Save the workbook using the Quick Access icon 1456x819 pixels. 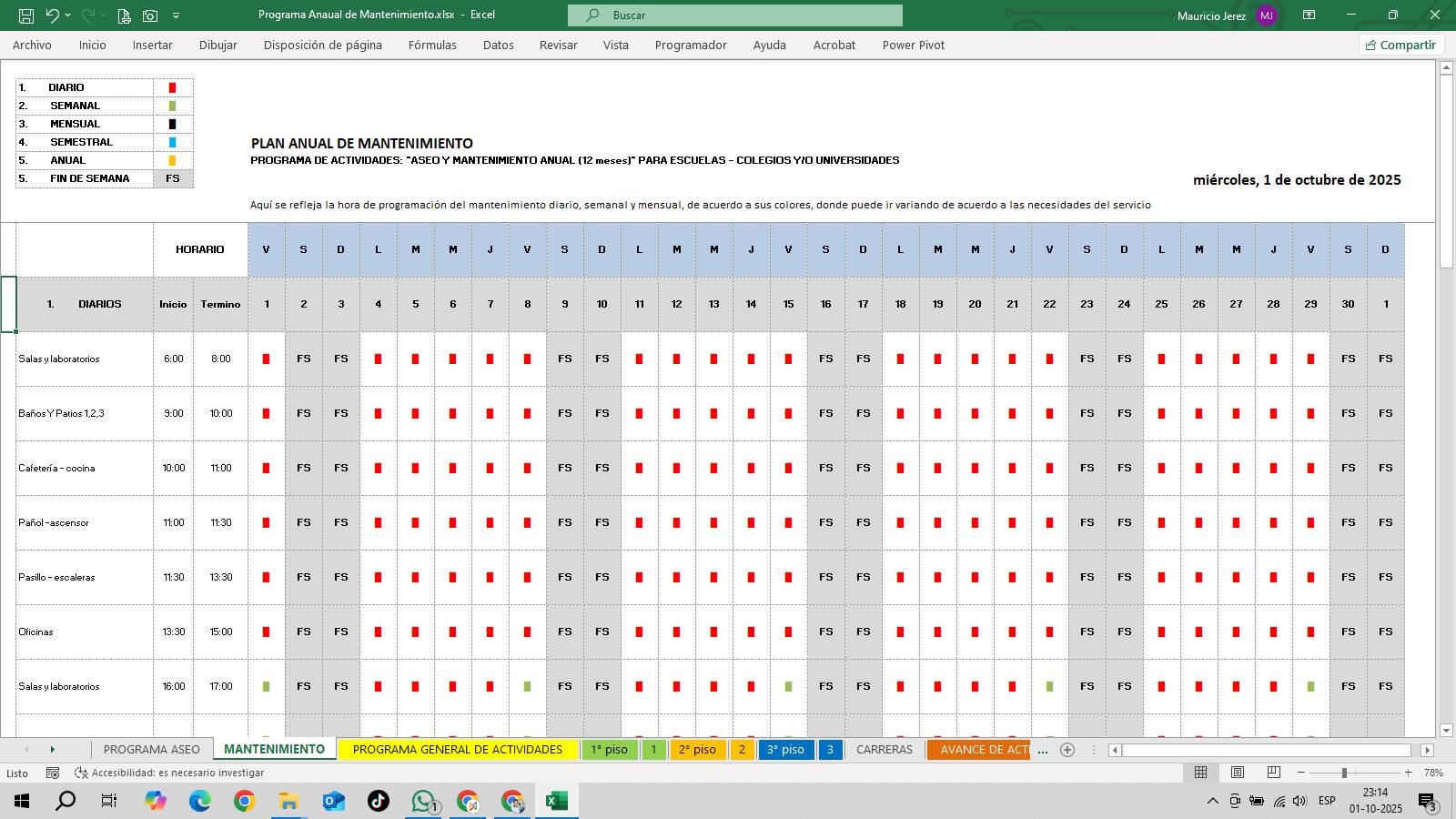[x=26, y=15]
